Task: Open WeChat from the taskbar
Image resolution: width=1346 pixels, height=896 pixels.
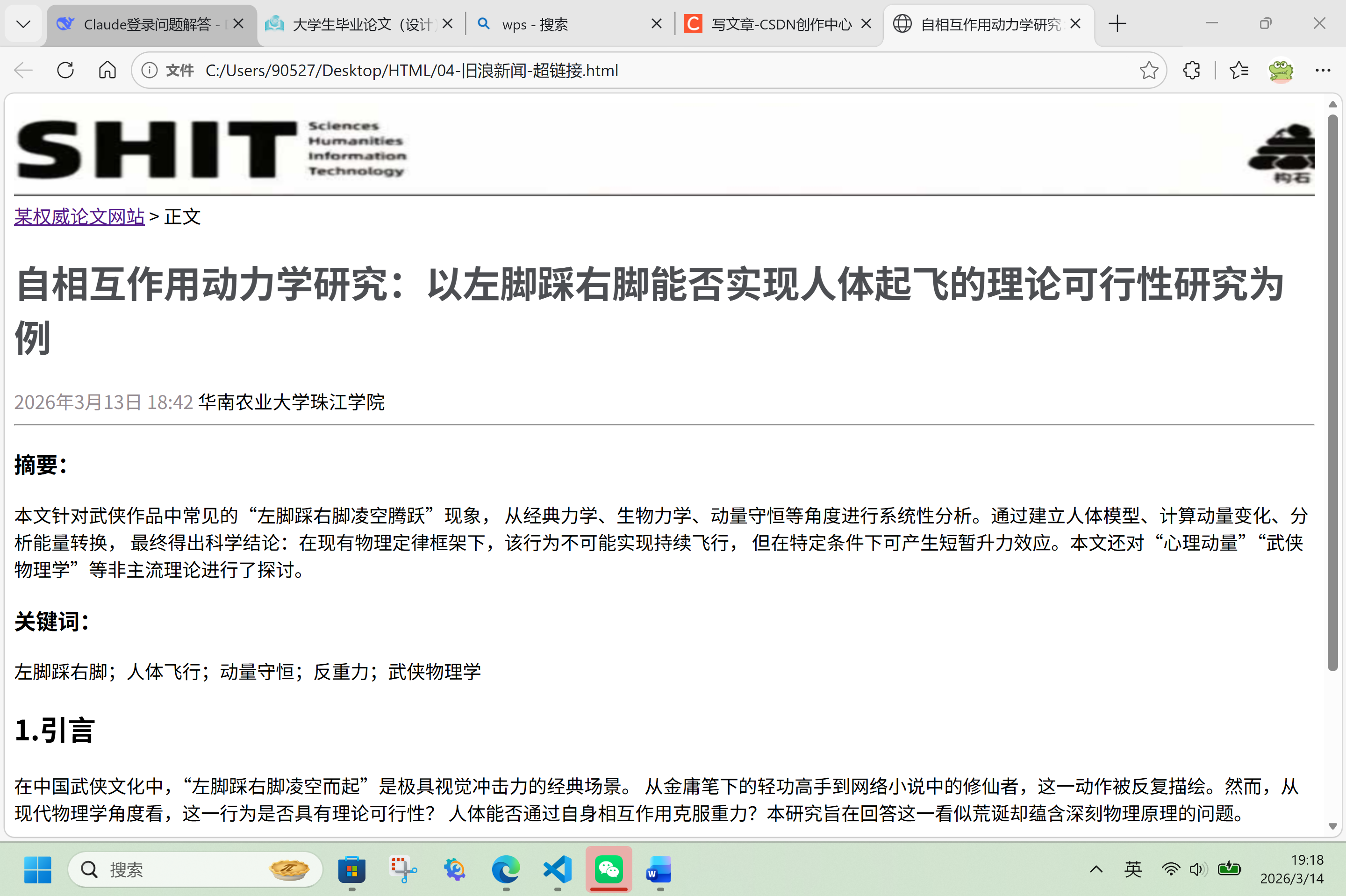Action: [x=609, y=870]
